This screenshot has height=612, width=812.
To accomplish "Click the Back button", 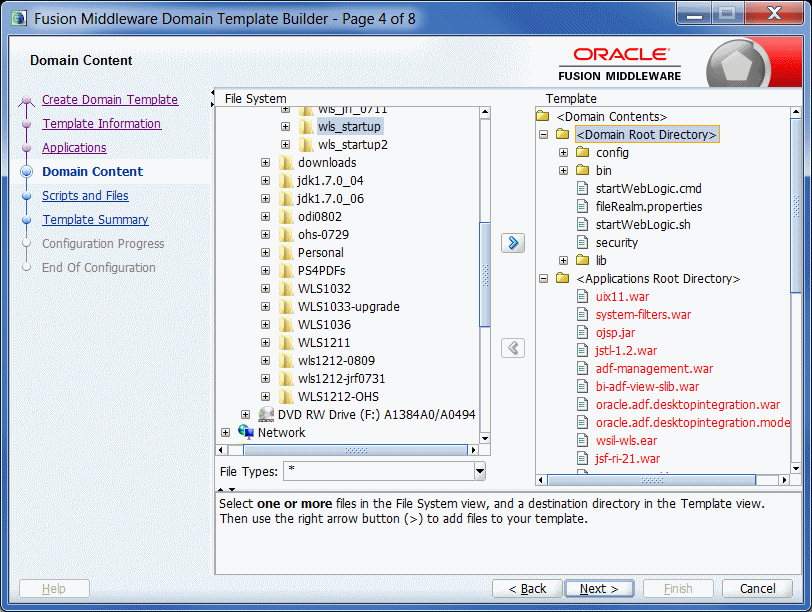I will tap(527, 589).
